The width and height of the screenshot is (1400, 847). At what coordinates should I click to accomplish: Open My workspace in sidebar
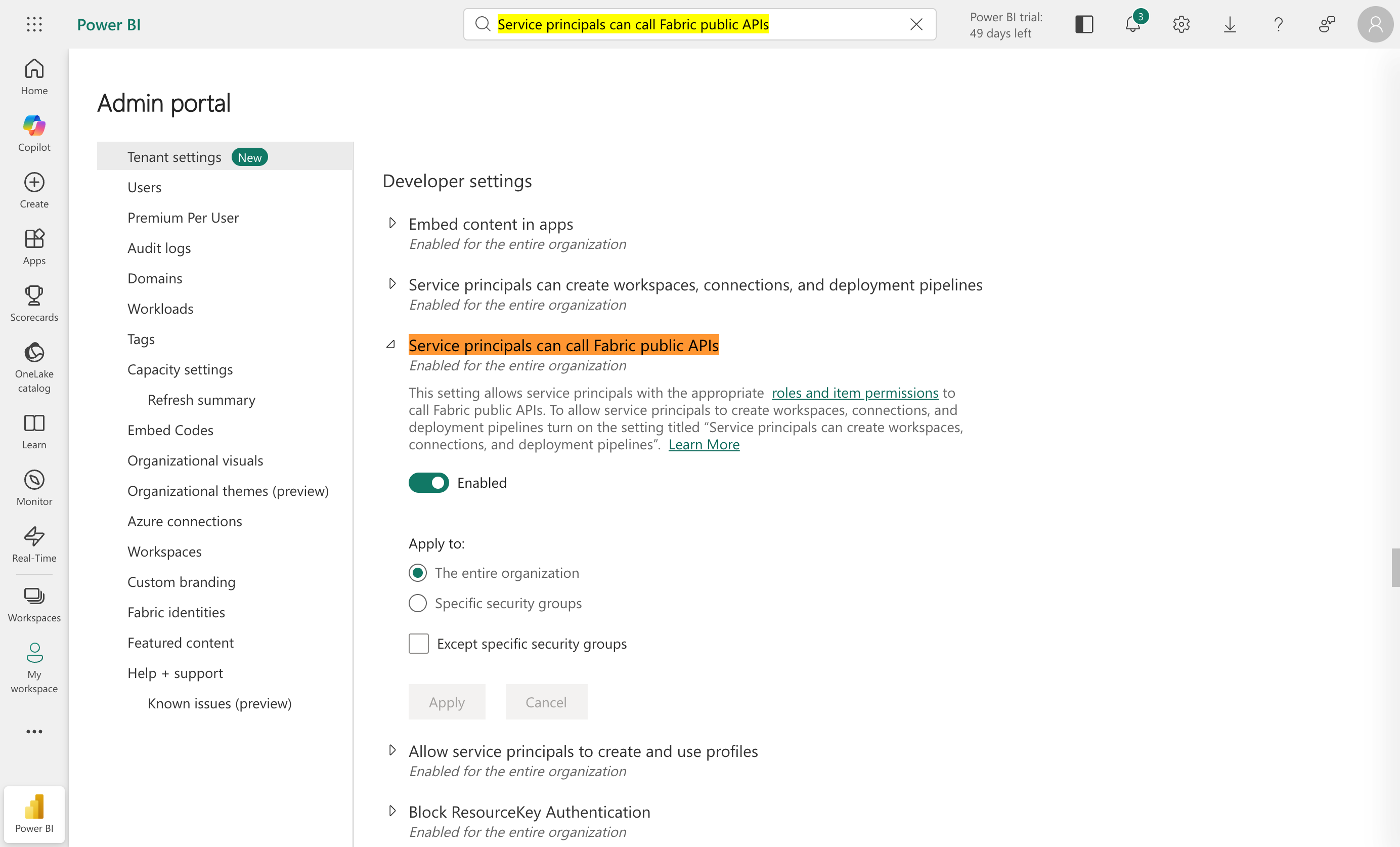point(34,668)
